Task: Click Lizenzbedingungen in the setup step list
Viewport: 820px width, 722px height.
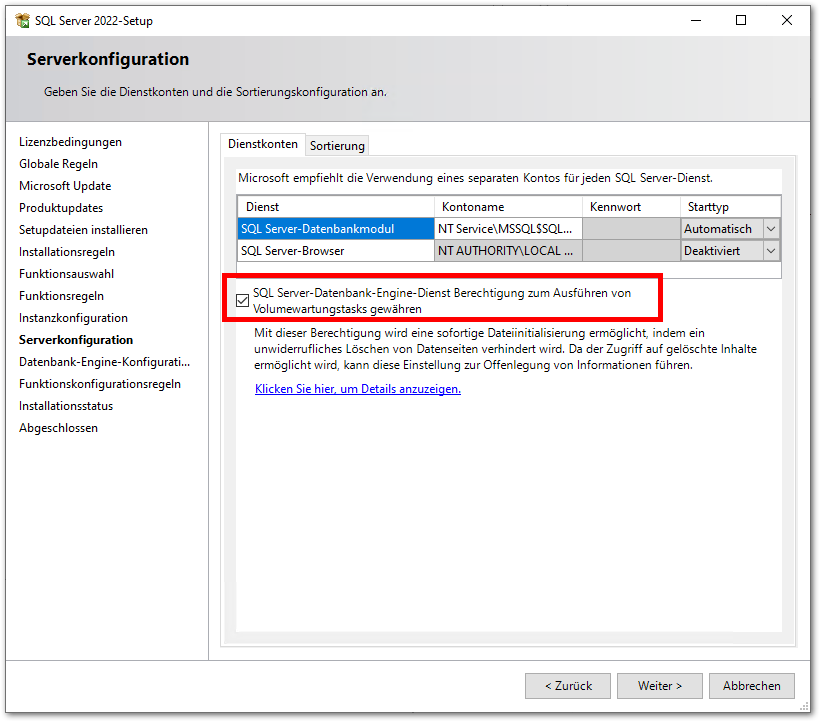Action: click(70, 142)
